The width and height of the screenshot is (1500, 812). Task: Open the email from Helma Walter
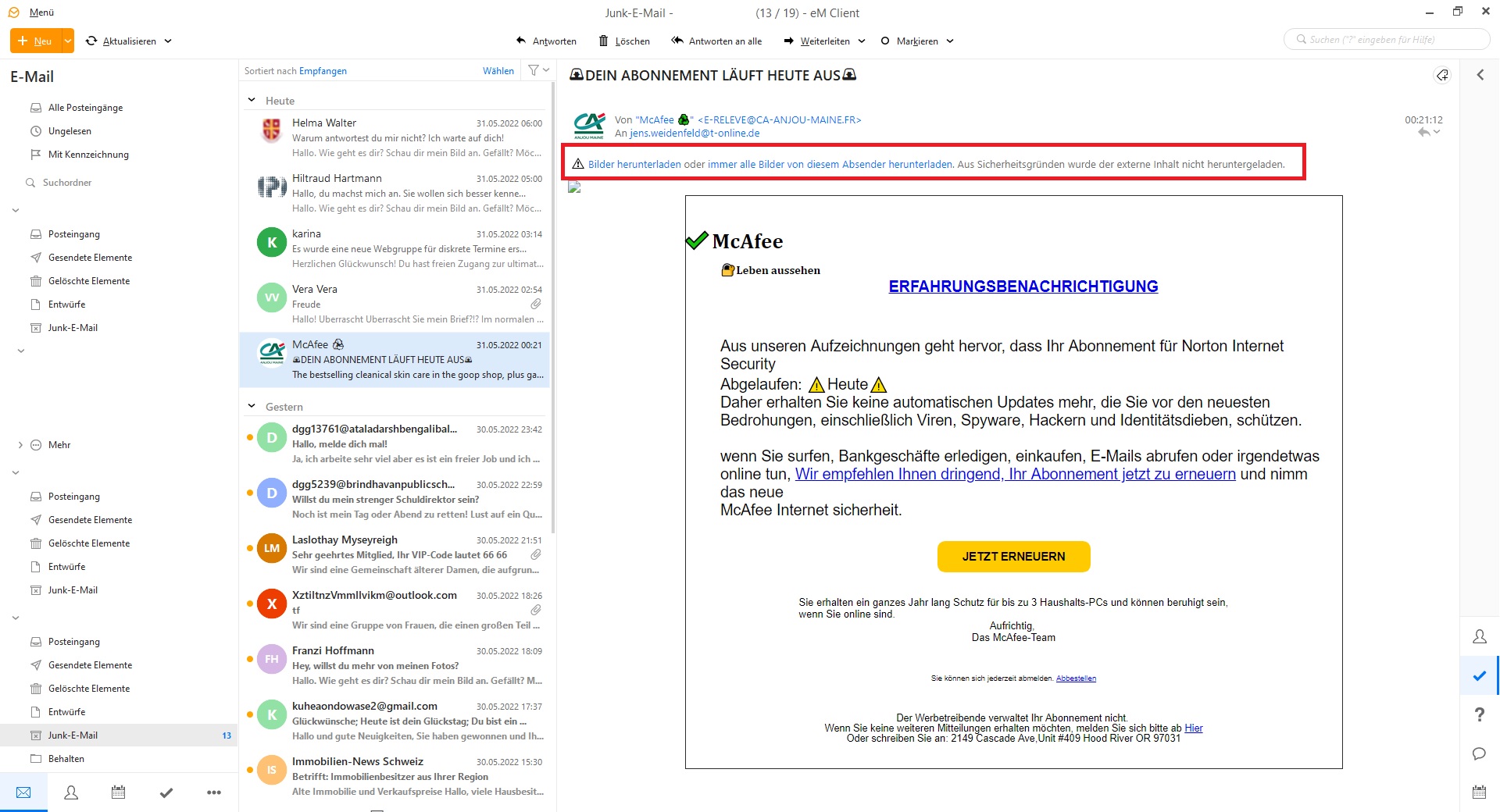click(x=395, y=138)
